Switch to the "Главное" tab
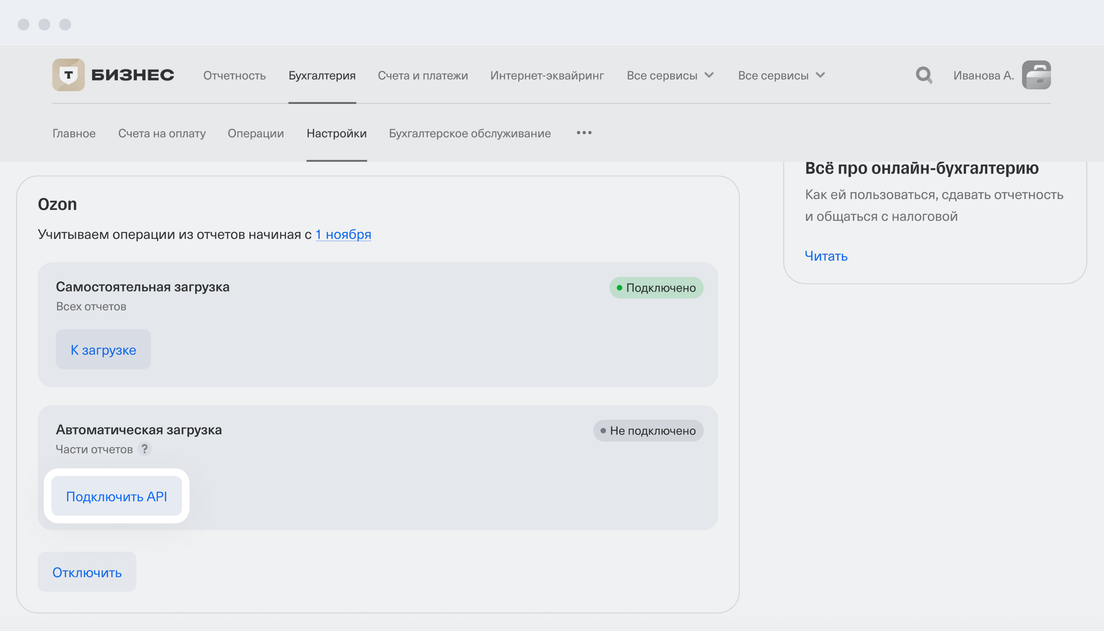 pyautogui.click(x=74, y=133)
